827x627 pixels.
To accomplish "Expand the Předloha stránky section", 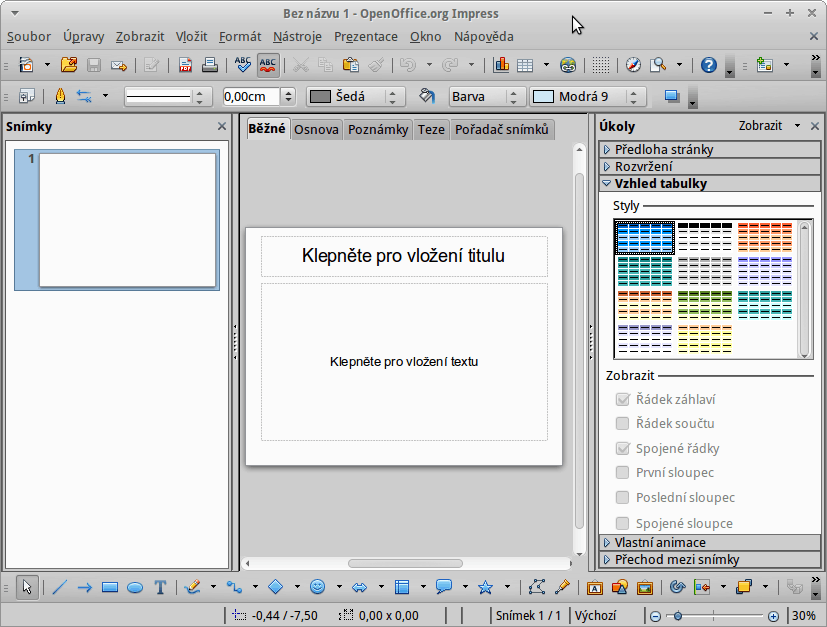I will click(709, 150).
